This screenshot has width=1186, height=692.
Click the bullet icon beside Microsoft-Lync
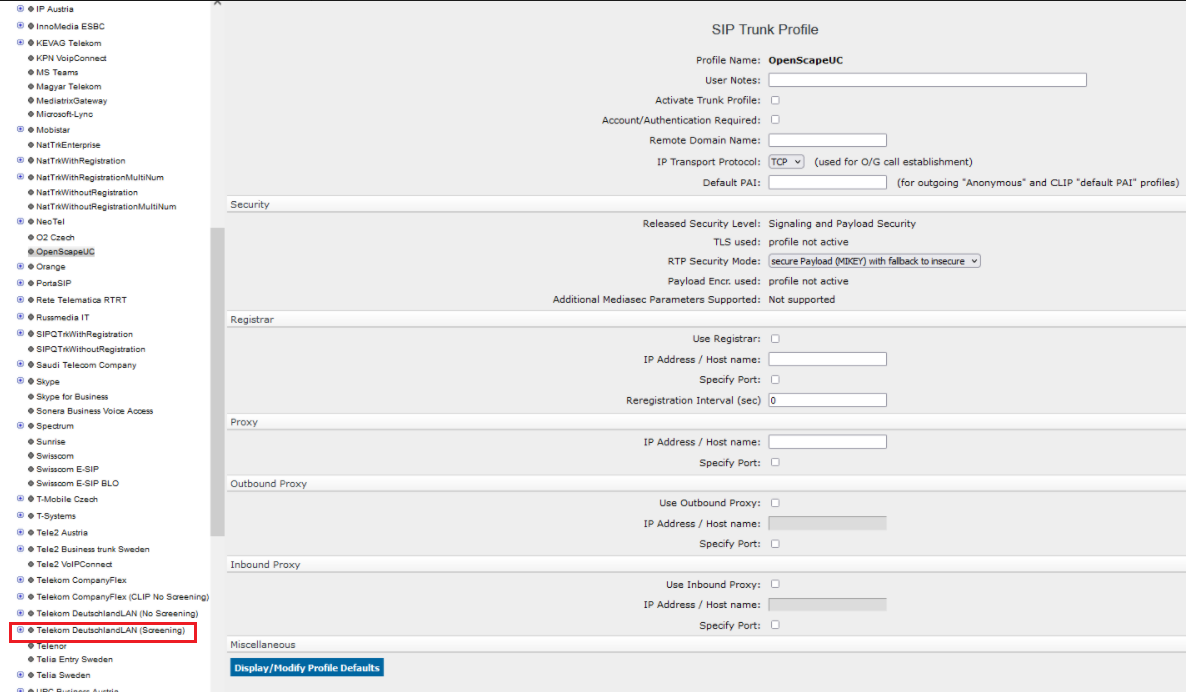(31, 114)
